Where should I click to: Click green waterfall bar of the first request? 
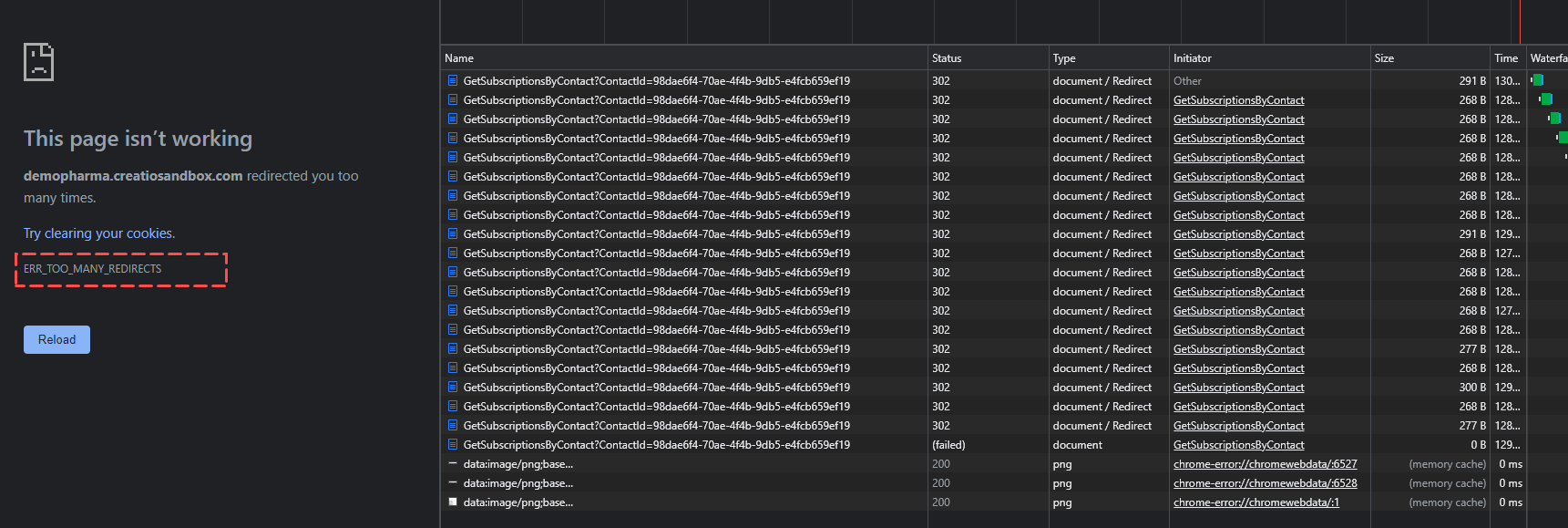pyautogui.click(x=1538, y=80)
